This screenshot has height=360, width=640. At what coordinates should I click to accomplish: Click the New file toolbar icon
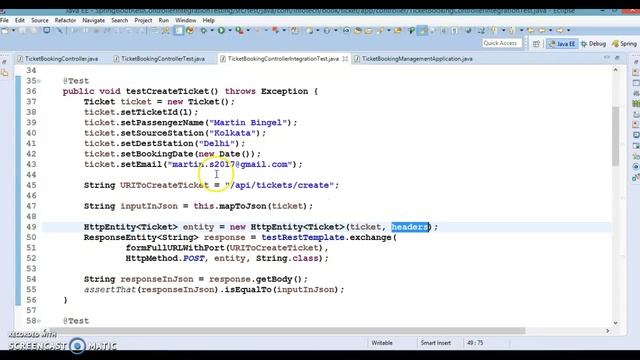tap(5, 31)
